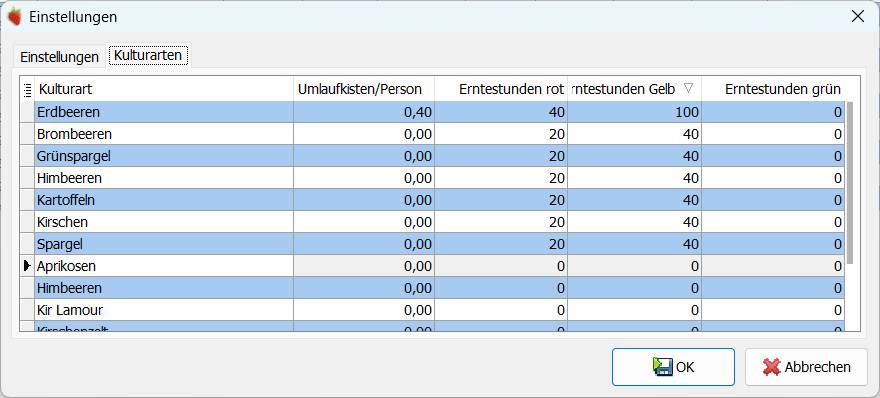Select the row header beside Brombeeren
The width and height of the screenshot is (880, 398).
point(27,134)
